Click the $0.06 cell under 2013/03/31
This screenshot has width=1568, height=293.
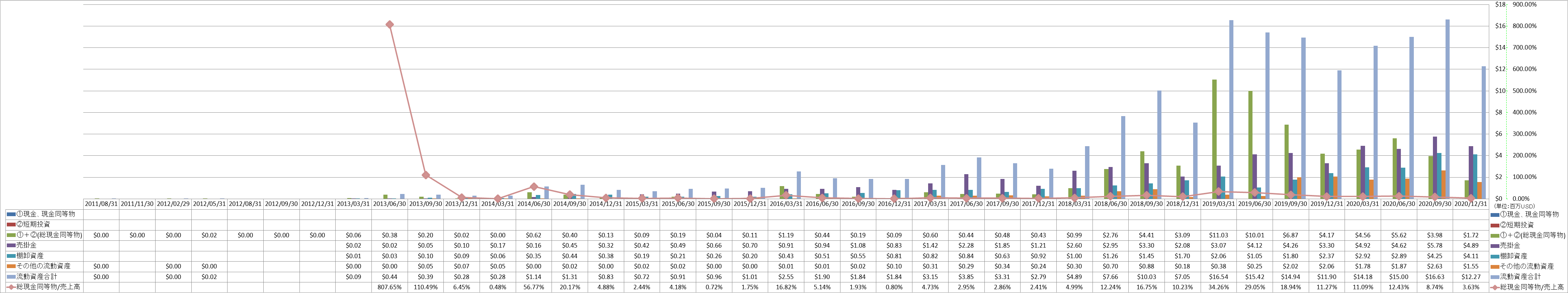pos(354,235)
